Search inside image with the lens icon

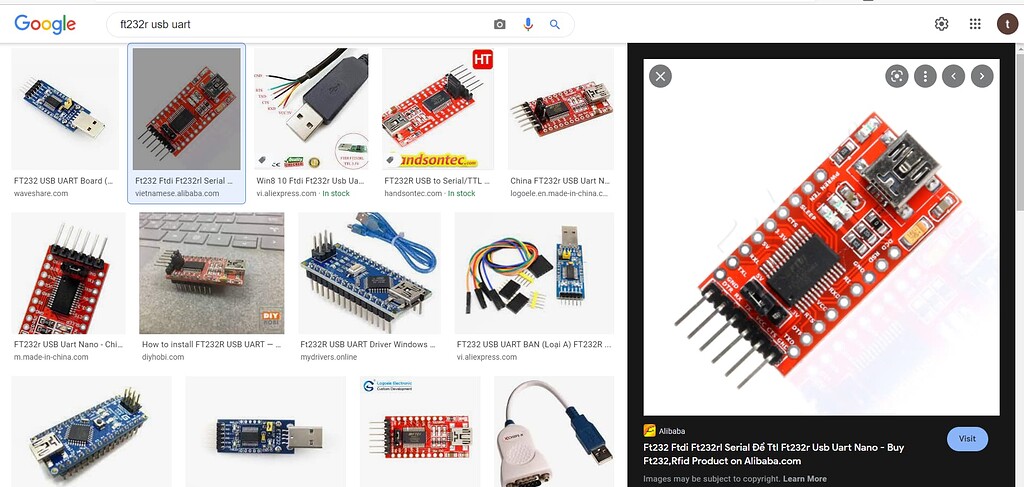(x=897, y=76)
